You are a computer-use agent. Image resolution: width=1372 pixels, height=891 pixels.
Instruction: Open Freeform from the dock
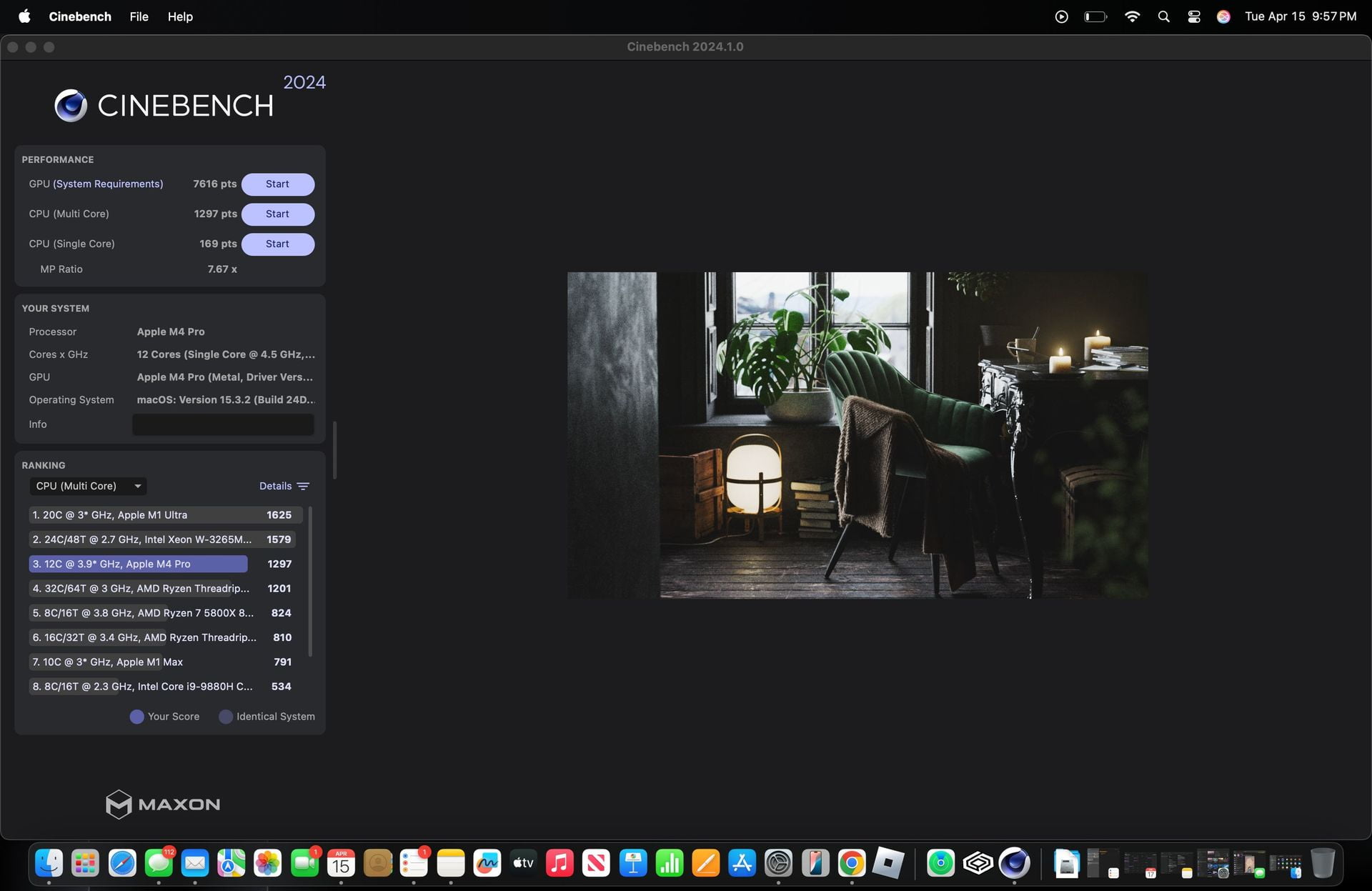click(x=487, y=863)
